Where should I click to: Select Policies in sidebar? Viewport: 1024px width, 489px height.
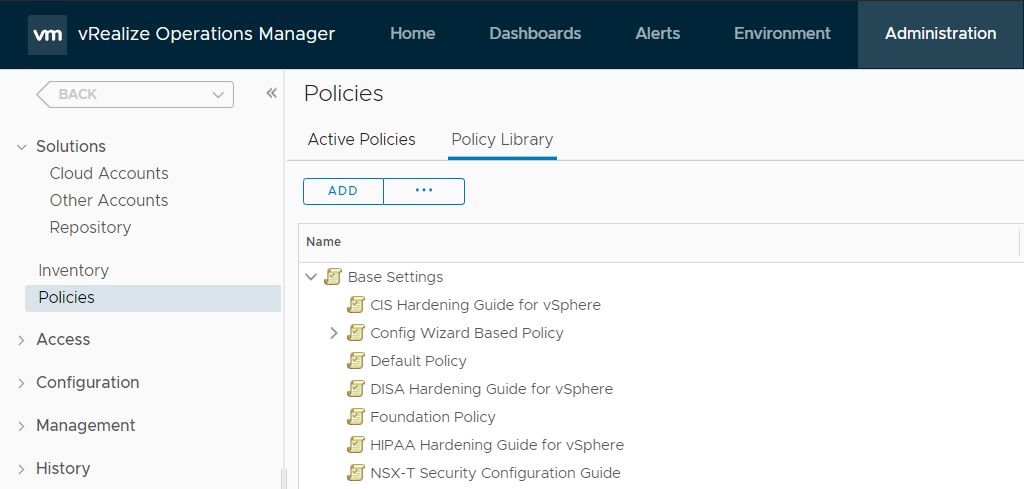(153, 298)
